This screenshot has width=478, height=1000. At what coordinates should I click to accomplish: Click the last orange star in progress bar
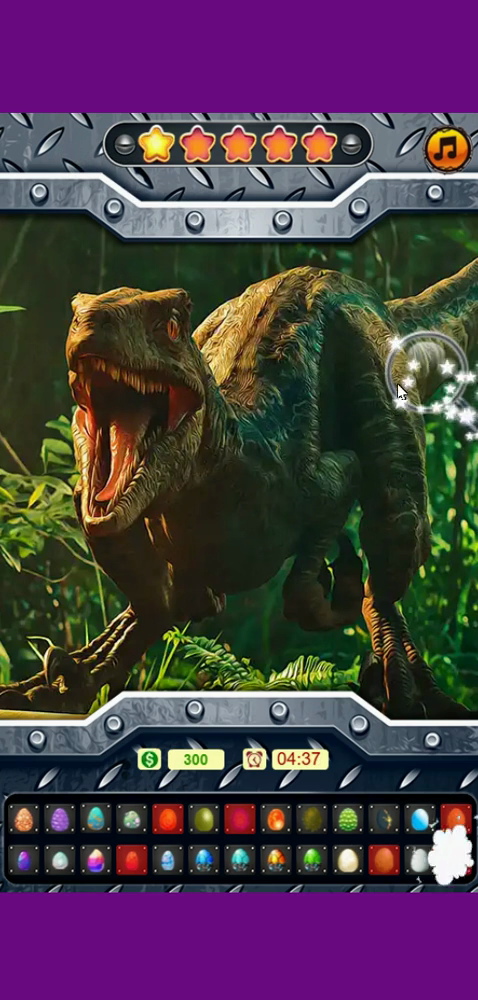click(319, 144)
